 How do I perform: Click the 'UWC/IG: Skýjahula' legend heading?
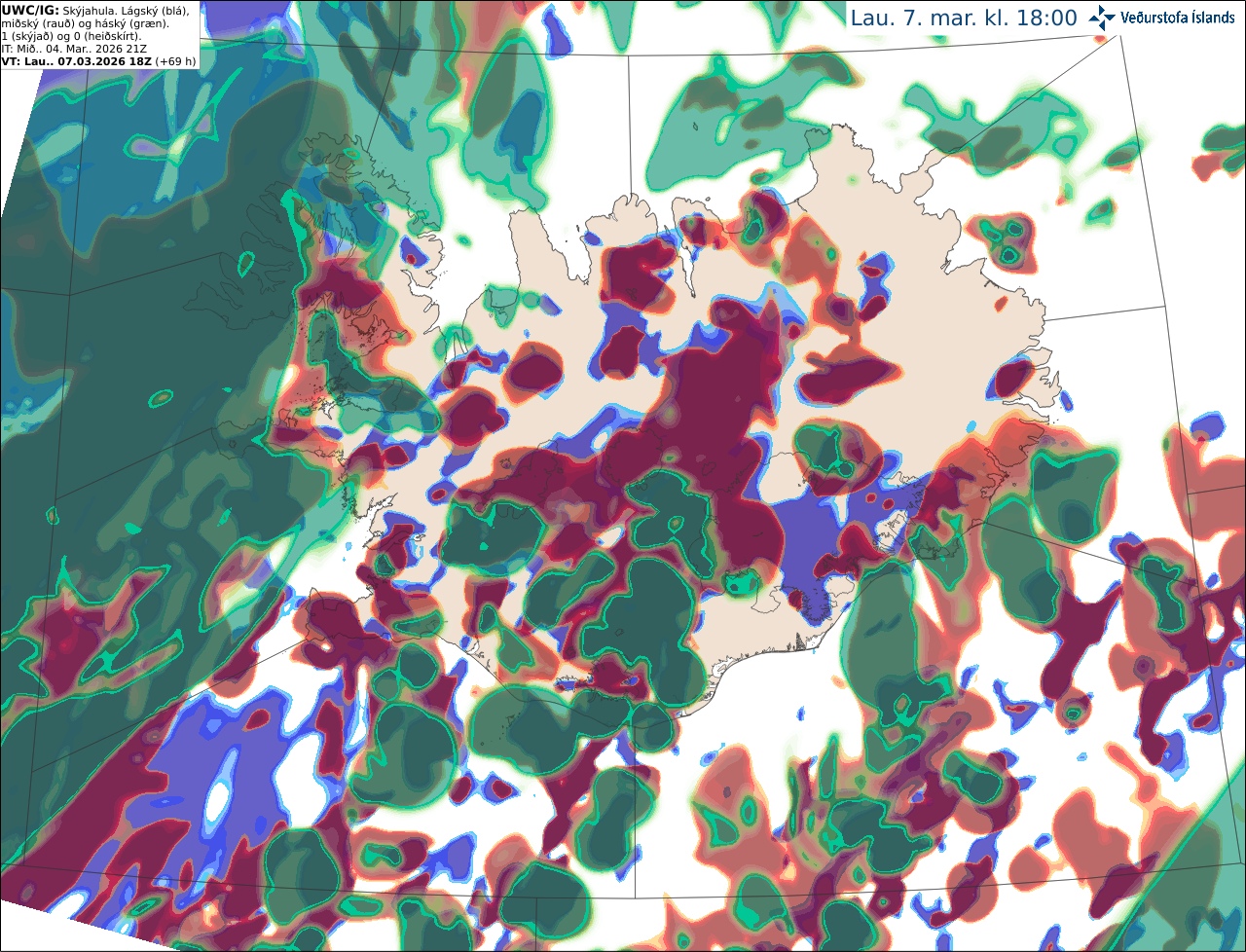tap(60, 10)
